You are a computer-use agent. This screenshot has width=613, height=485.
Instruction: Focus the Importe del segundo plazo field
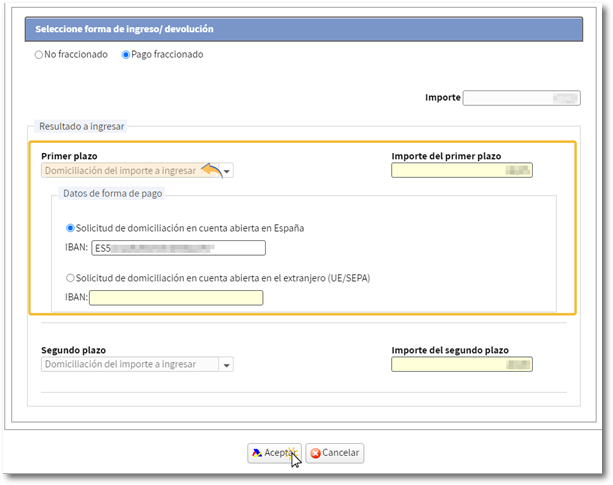coord(461,365)
